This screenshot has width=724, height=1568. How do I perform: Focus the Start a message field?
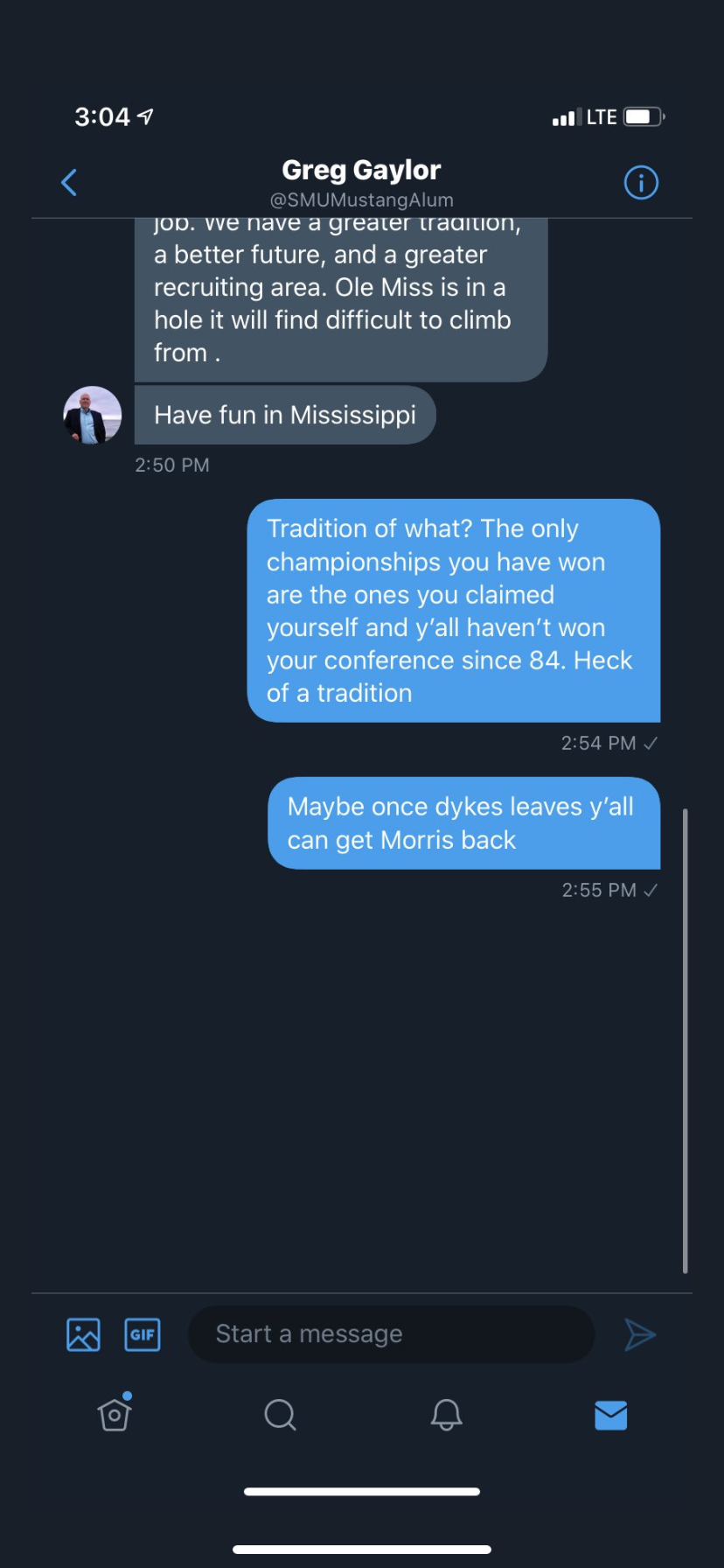[391, 1334]
